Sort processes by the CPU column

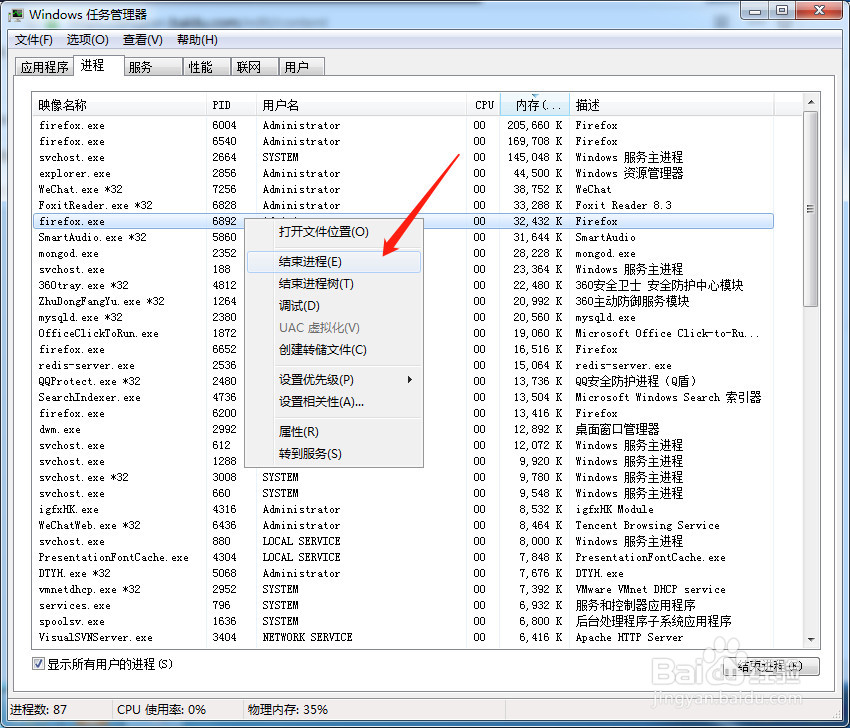point(484,104)
